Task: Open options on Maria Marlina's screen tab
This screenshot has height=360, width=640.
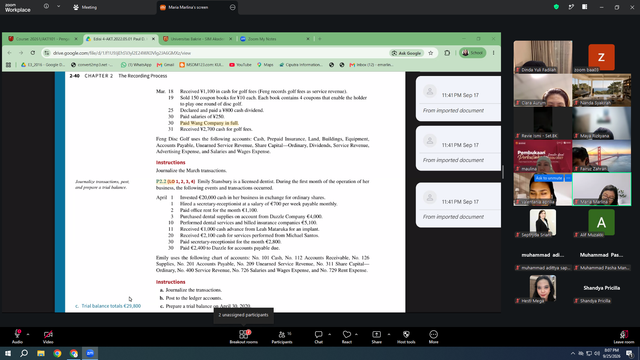Action: (233, 7)
